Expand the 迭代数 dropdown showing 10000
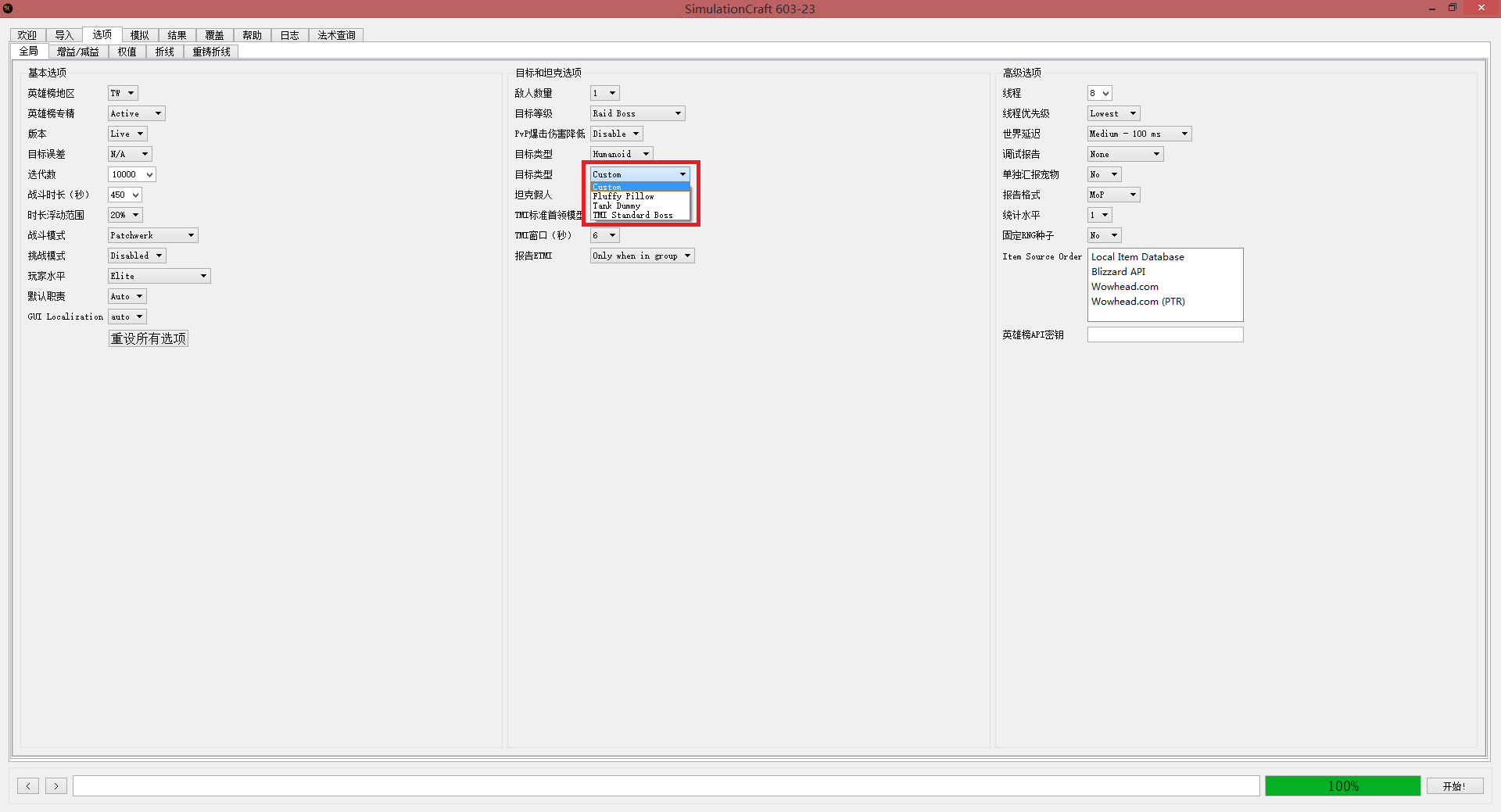 132,174
